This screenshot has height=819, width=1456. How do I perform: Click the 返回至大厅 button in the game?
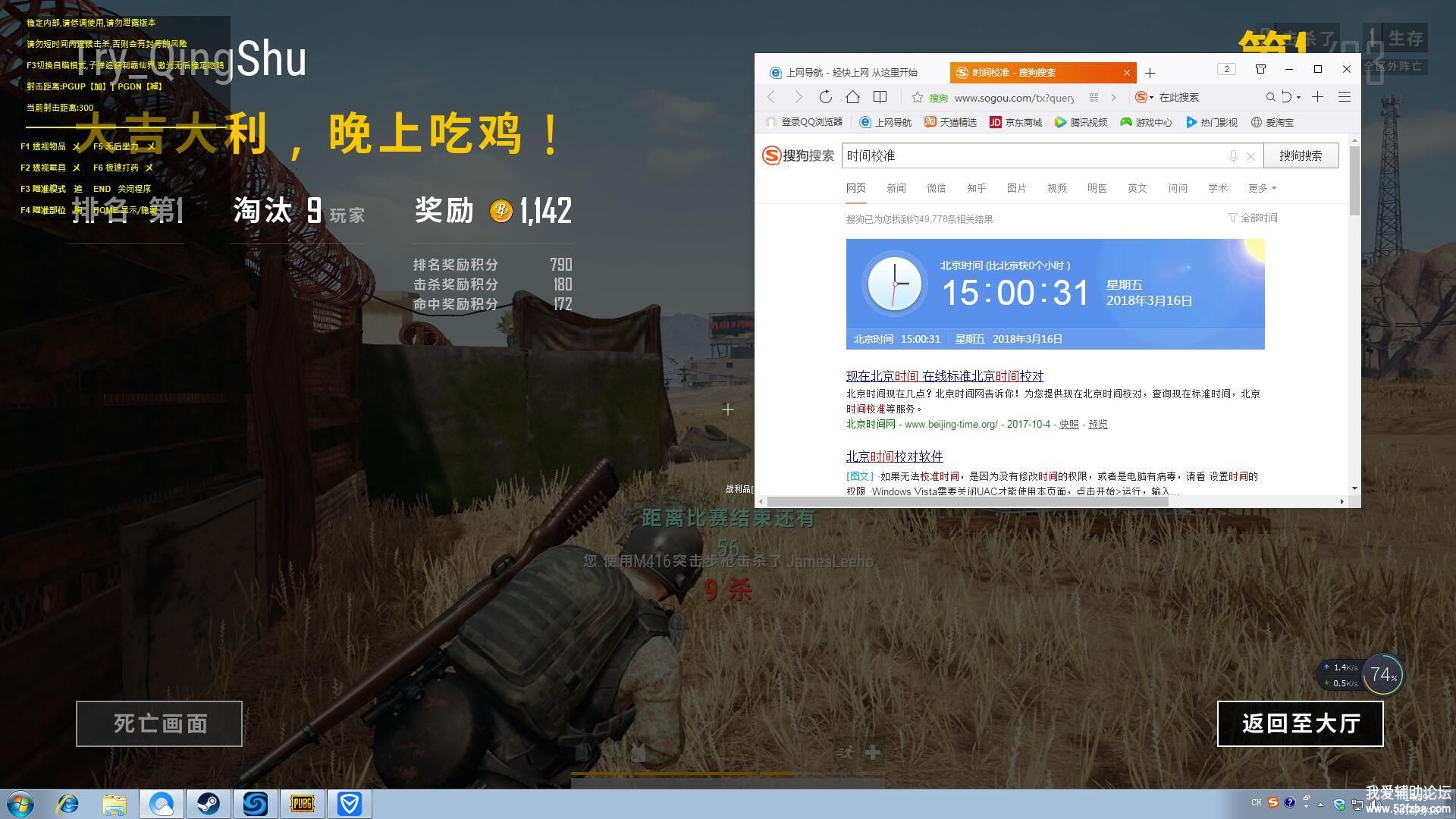pyautogui.click(x=1301, y=723)
